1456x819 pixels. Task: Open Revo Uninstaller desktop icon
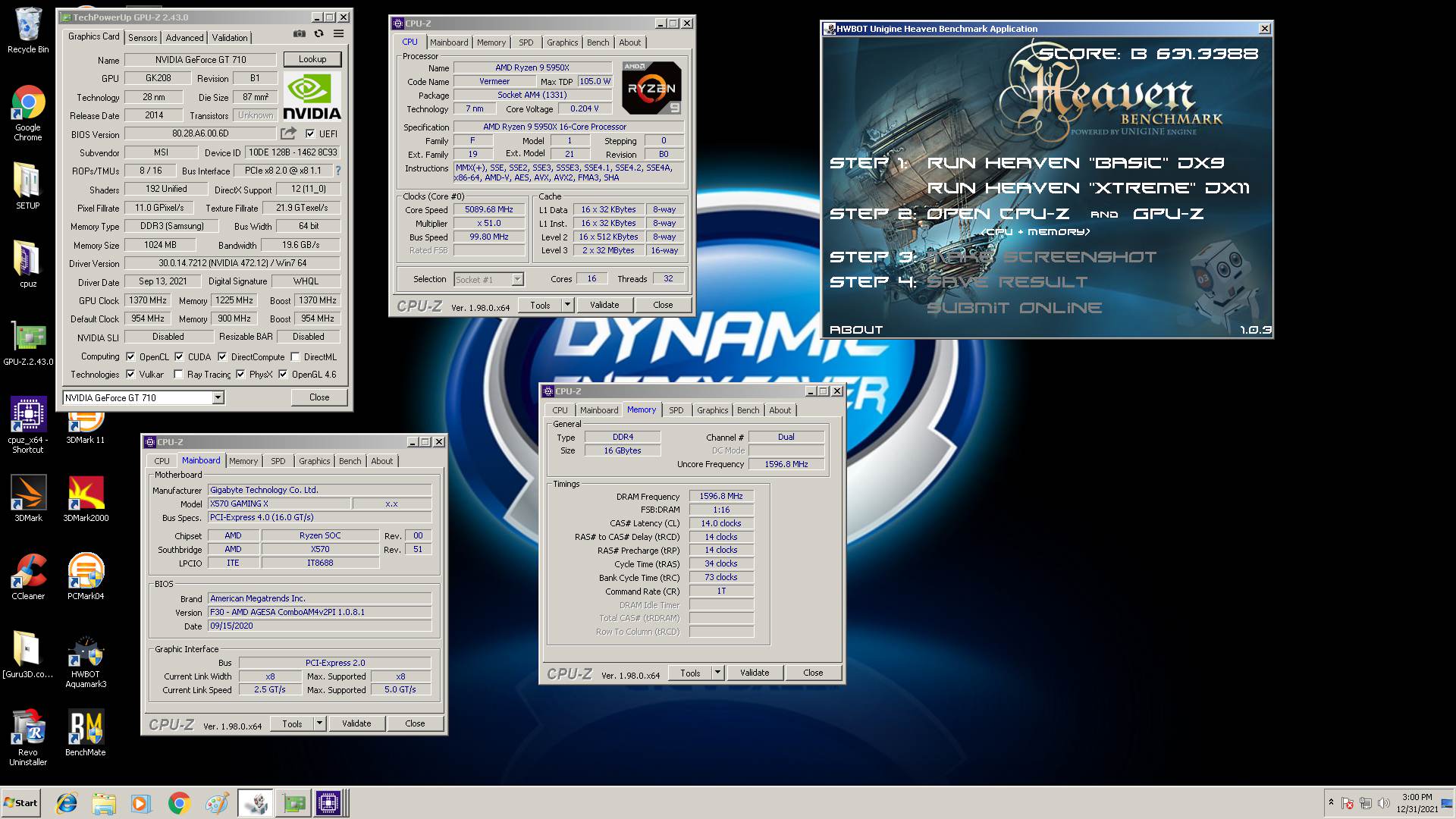28,737
